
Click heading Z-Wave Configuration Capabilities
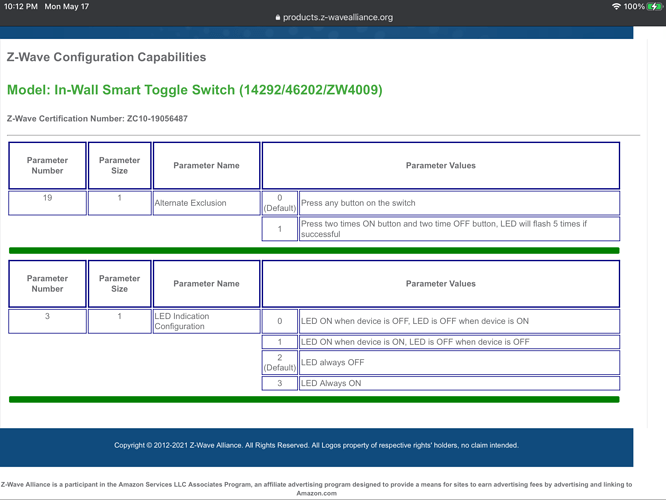pos(106,57)
